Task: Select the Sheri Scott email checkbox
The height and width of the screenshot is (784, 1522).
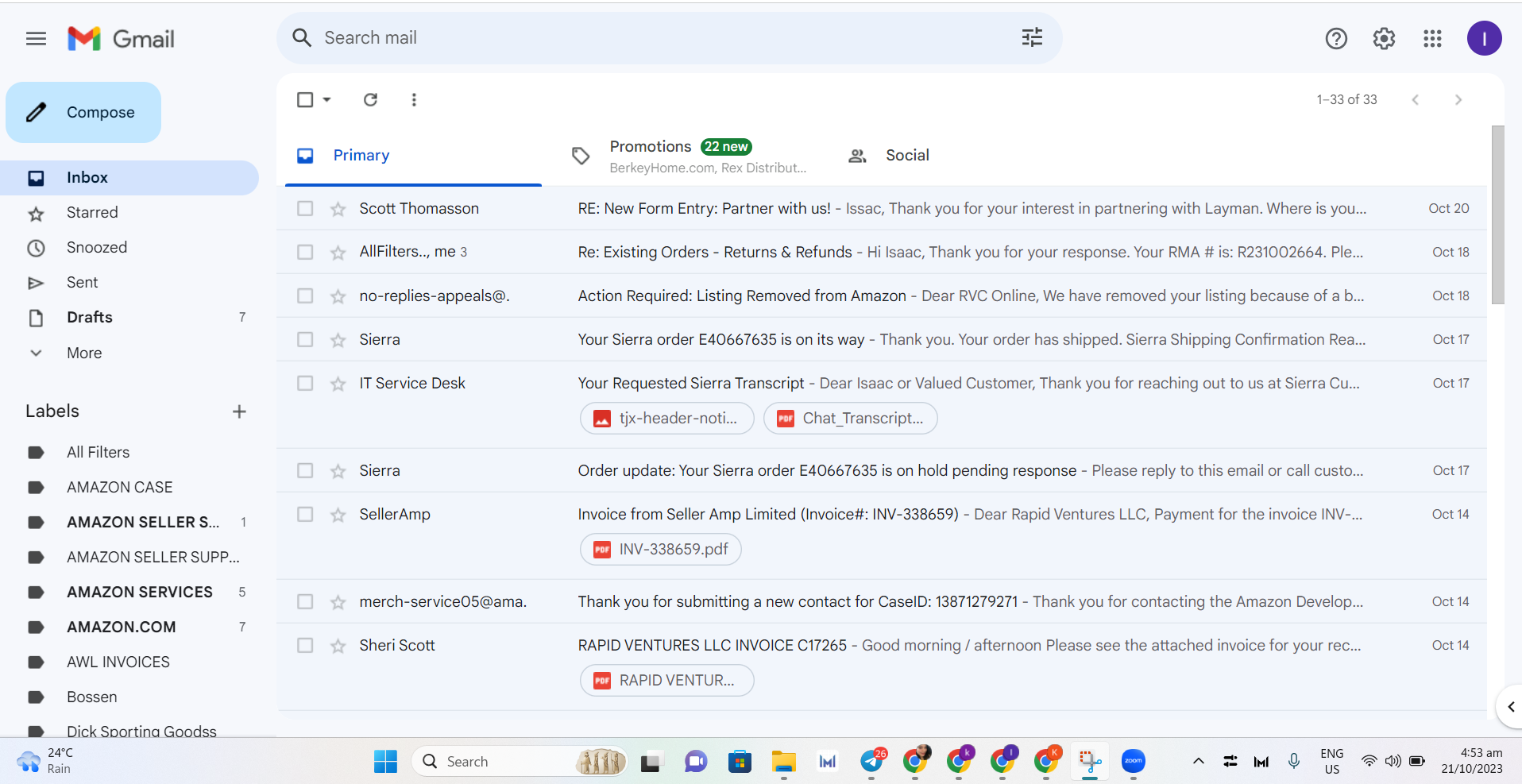Action: (x=305, y=645)
